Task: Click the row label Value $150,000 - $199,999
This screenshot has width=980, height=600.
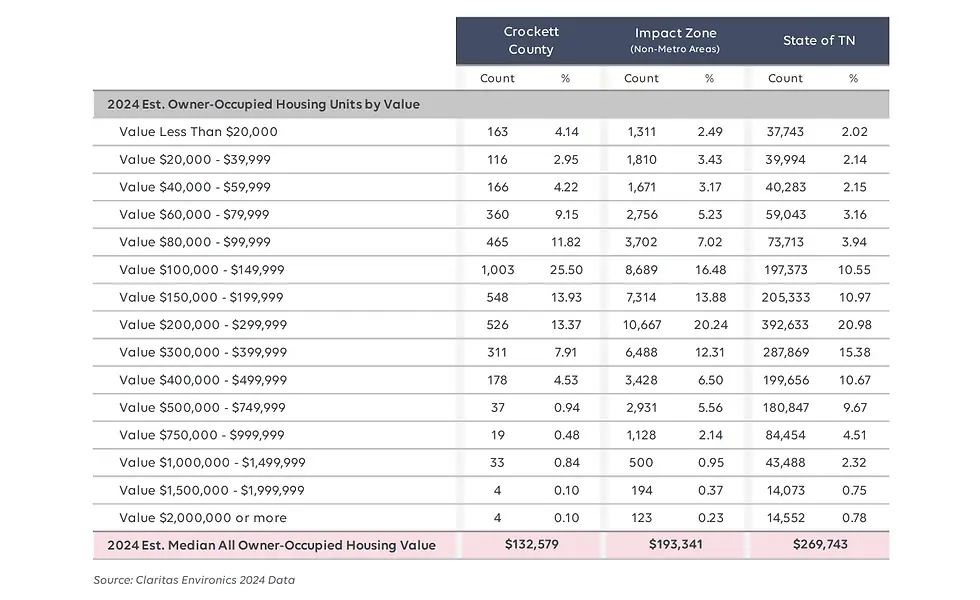Action: [x=201, y=297]
